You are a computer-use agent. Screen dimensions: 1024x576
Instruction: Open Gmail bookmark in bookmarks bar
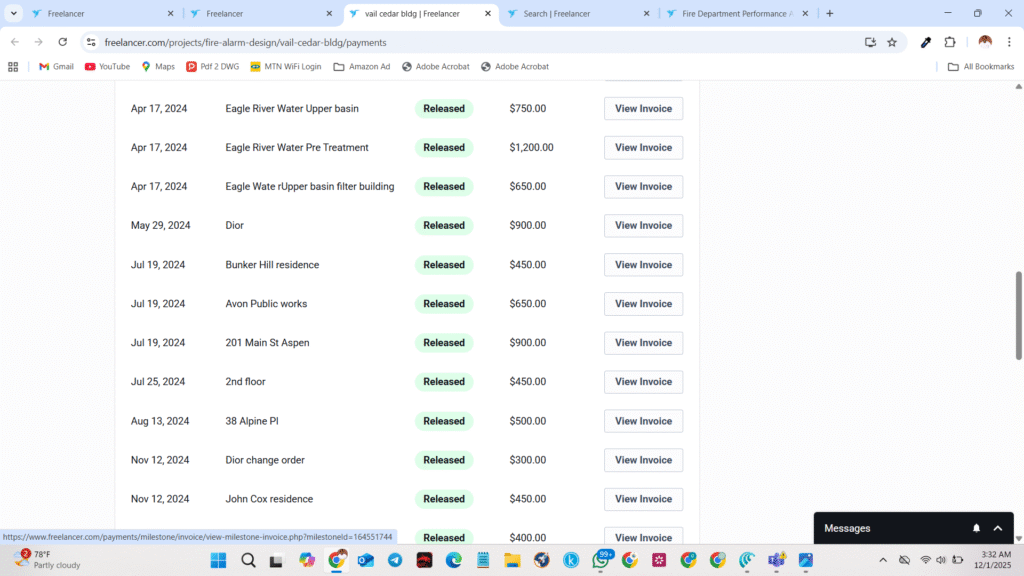[x=56, y=67]
